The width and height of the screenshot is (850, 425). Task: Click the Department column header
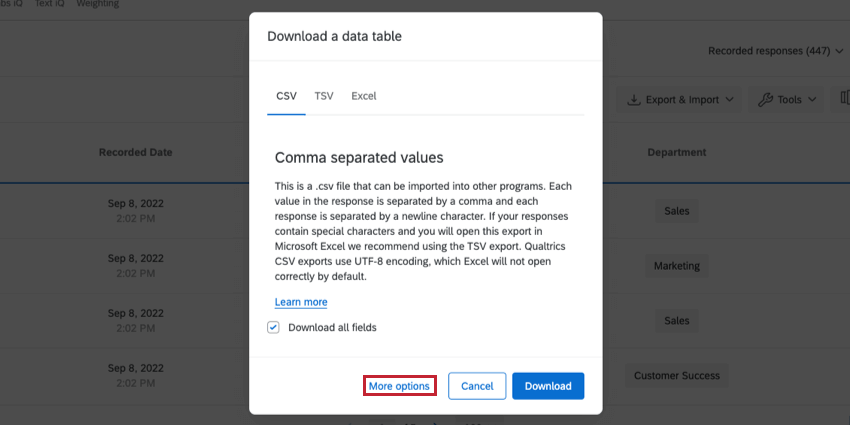[676, 153]
